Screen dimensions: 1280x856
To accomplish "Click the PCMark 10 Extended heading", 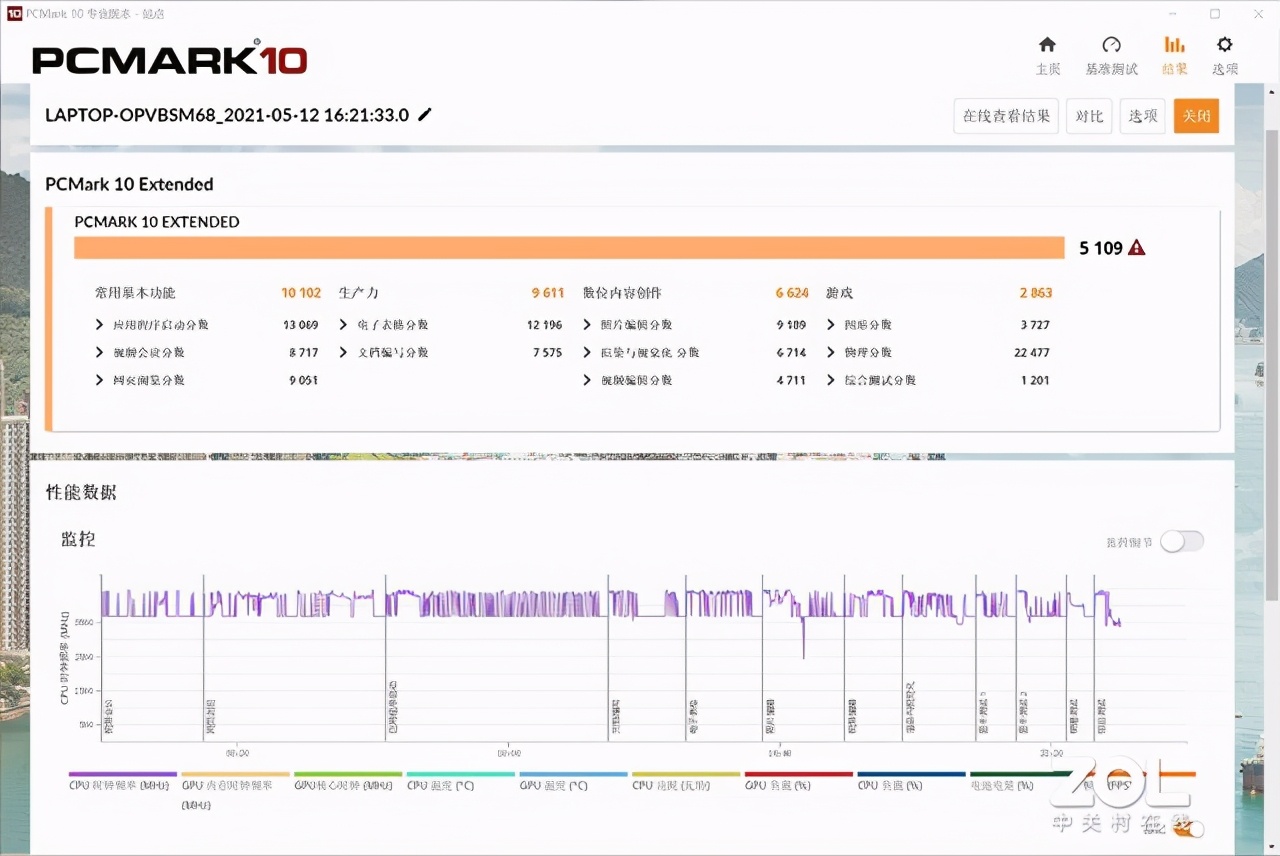I will [129, 184].
